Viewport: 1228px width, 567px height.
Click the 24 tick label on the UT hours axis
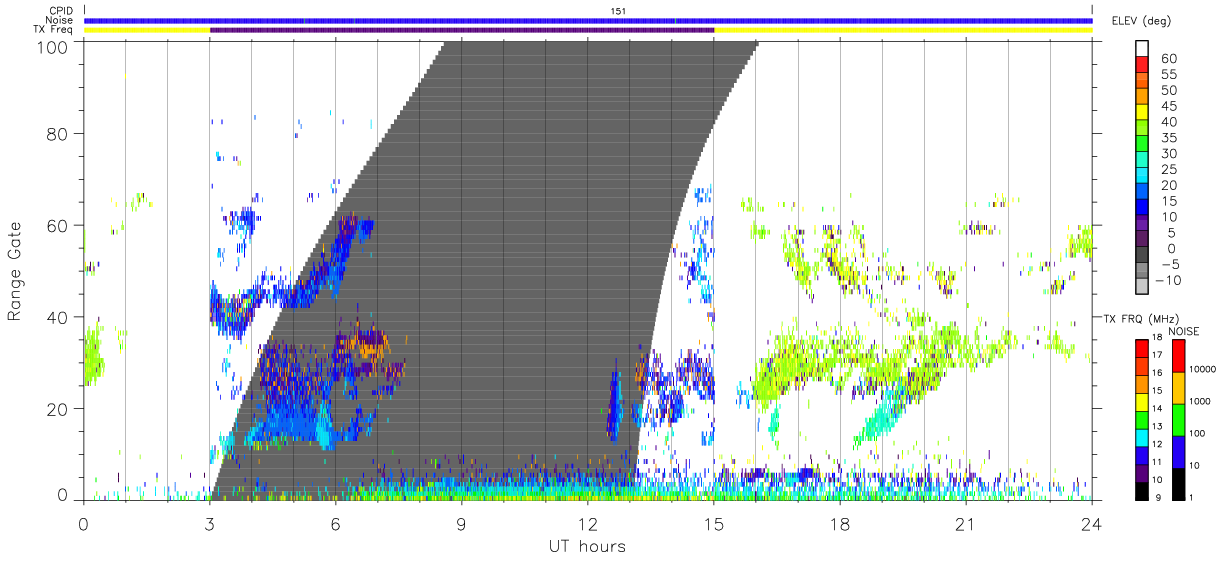[x=1092, y=524]
